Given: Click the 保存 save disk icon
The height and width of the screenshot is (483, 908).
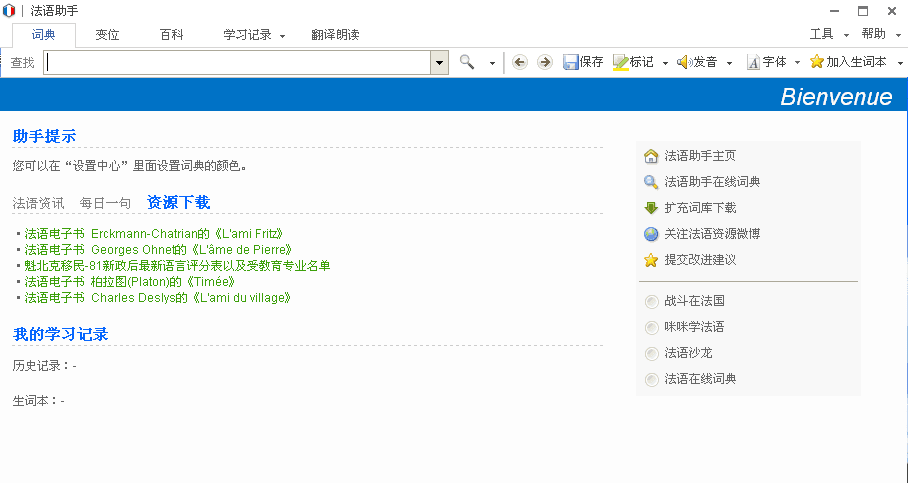Looking at the screenshot, I should click(571, 62).
